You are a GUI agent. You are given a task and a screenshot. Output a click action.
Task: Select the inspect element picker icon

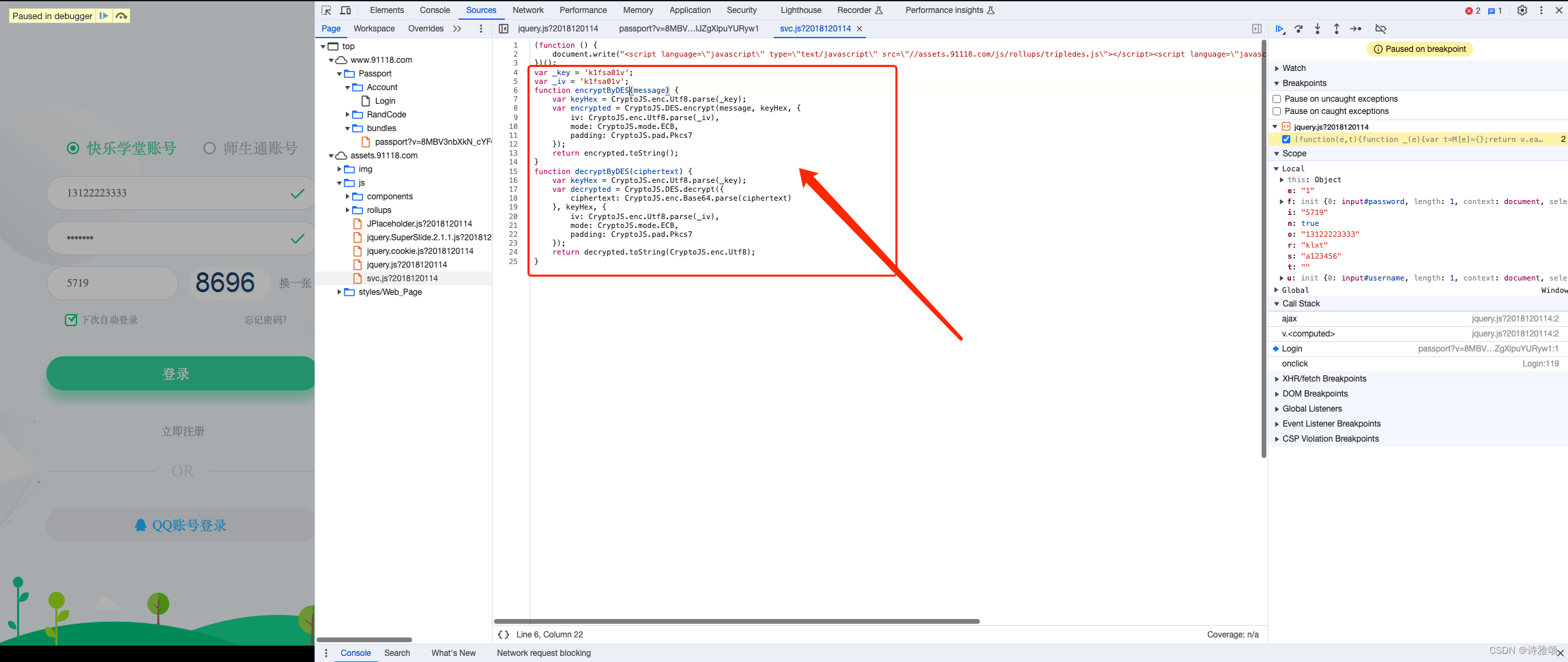coord(326,10)
